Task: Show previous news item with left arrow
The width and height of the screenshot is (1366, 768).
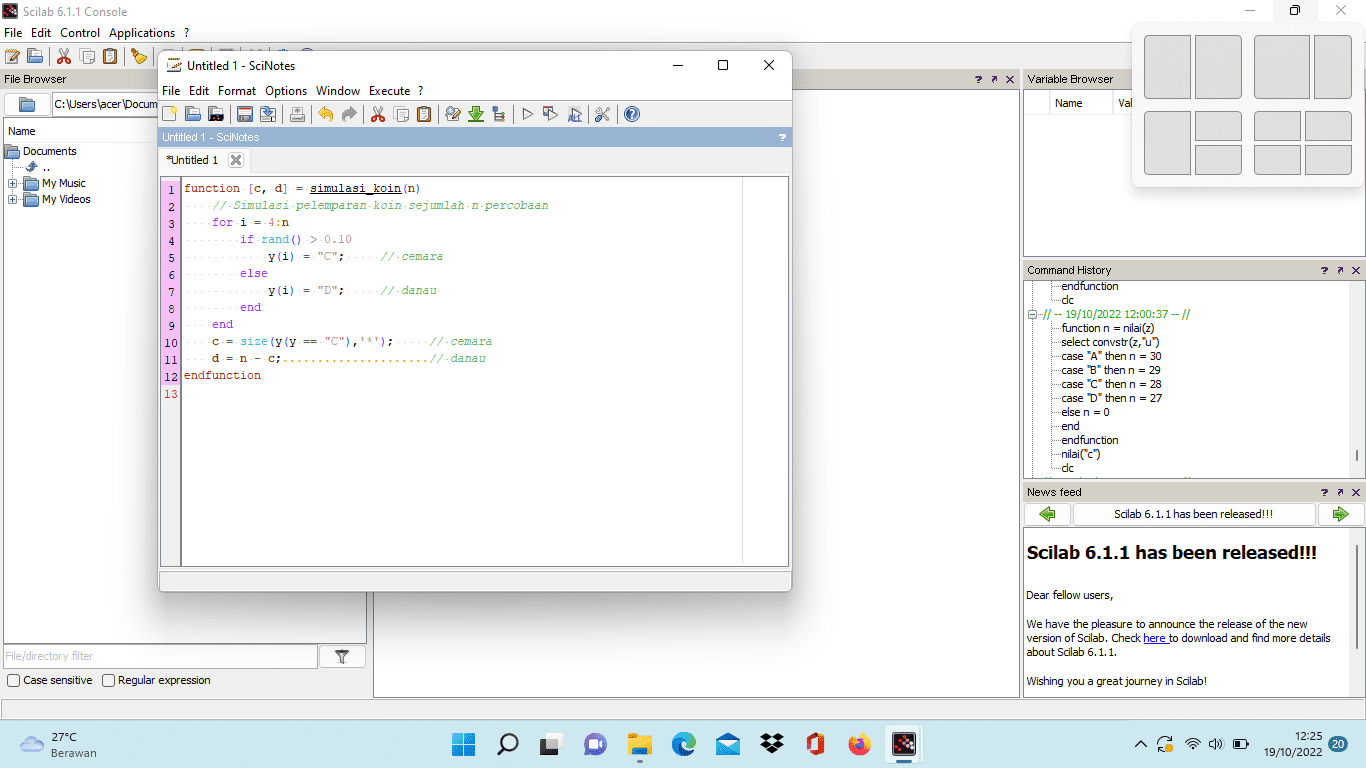Action: 1047,514
